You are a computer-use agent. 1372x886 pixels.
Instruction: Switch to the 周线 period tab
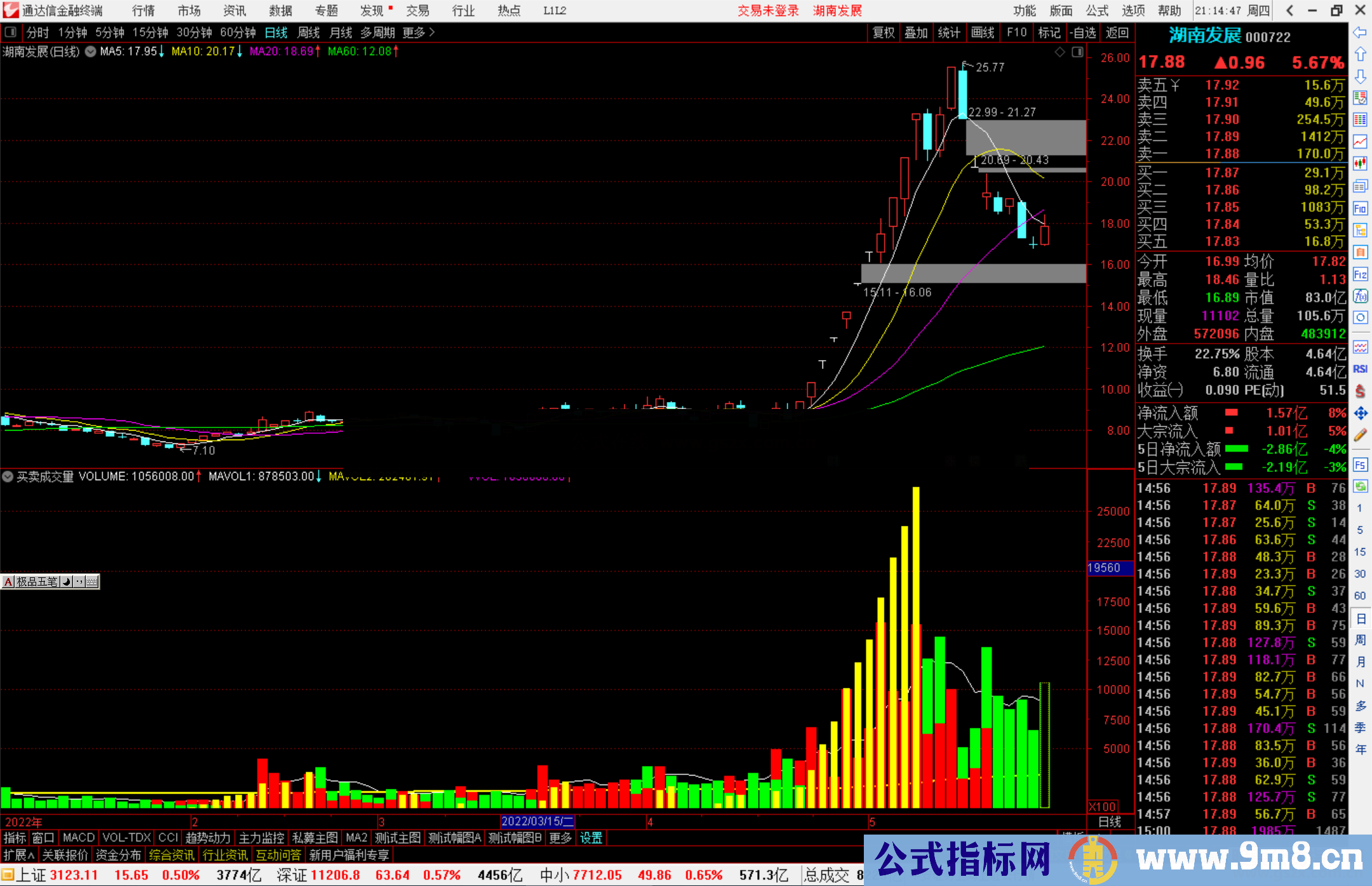[x=309, y=32]
